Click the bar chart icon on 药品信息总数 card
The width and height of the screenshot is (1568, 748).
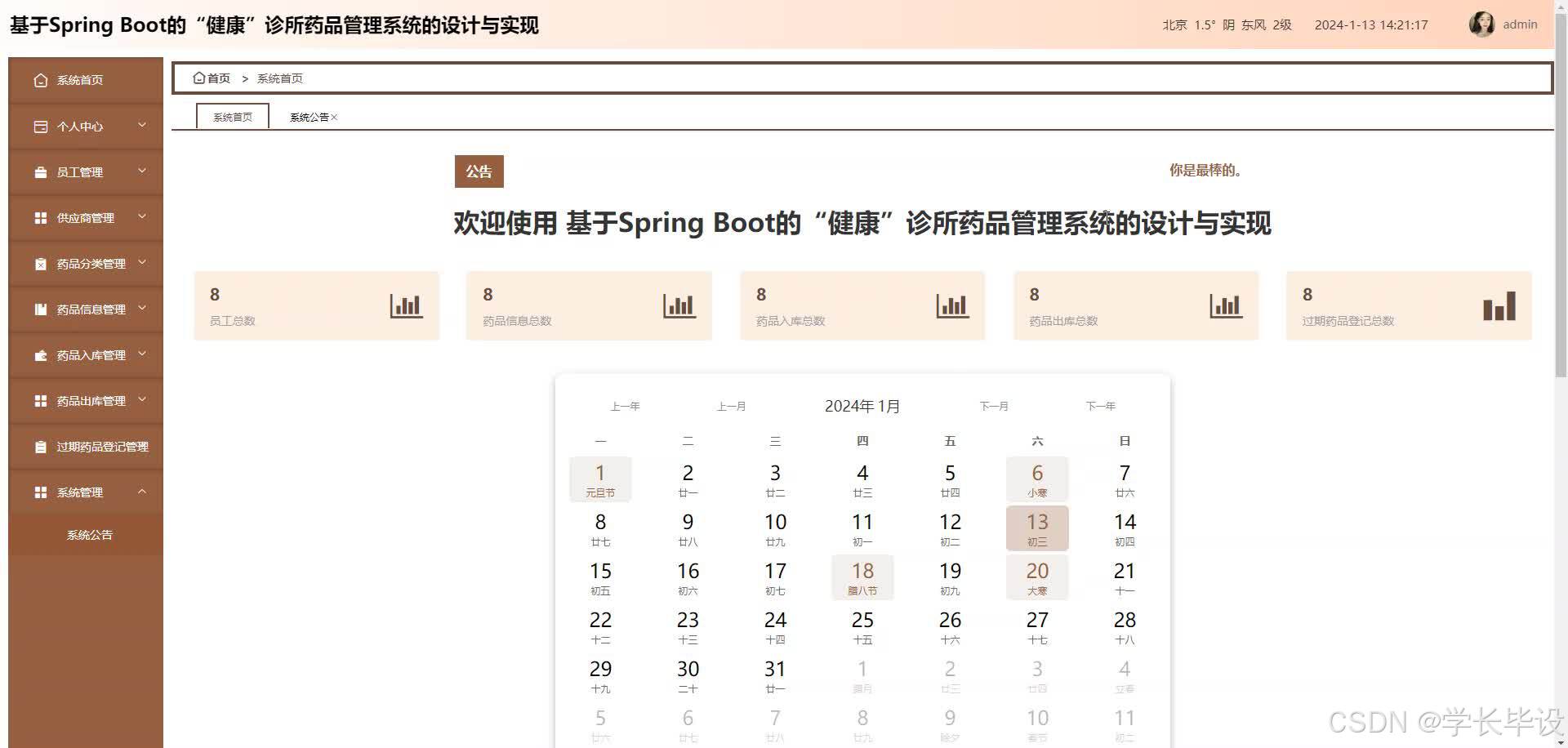coord(679,305)
